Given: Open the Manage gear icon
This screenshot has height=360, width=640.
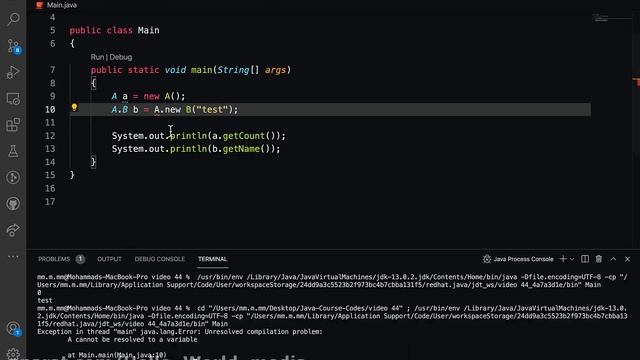Looking at the screenshot, I should coord(13,354).
